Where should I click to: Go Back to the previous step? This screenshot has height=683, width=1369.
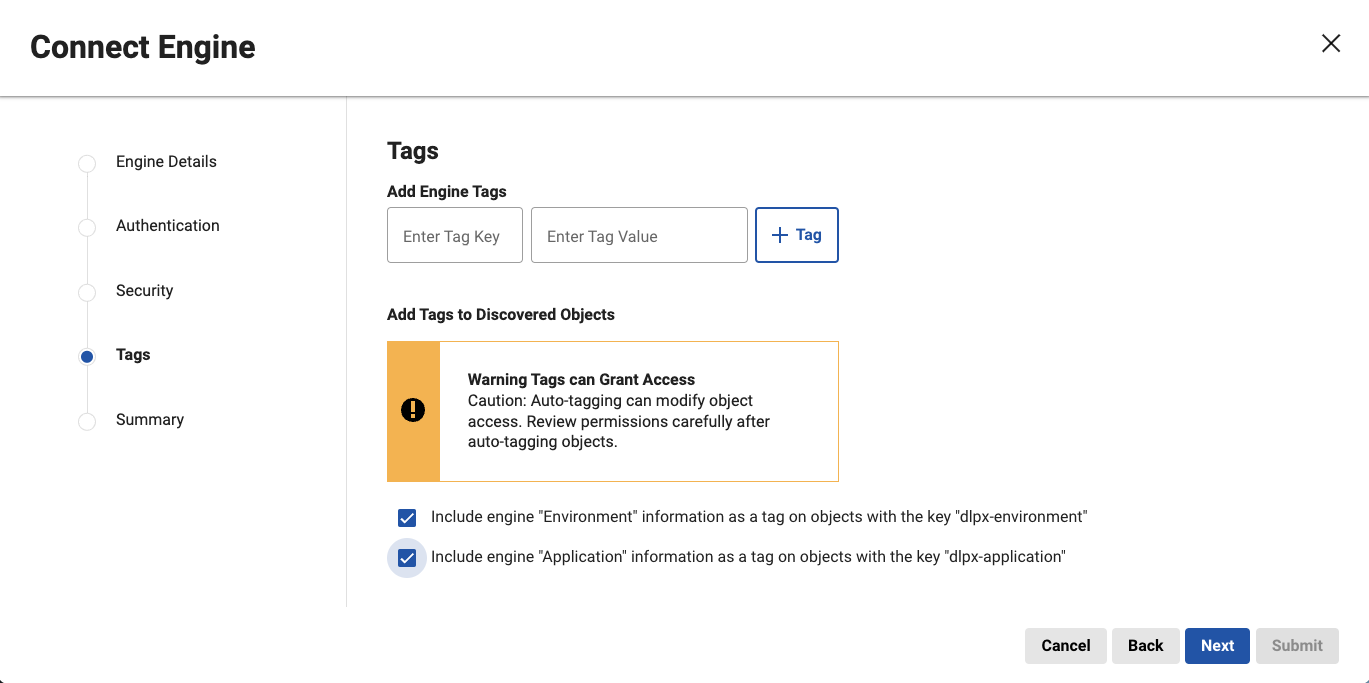[1145, 646]
